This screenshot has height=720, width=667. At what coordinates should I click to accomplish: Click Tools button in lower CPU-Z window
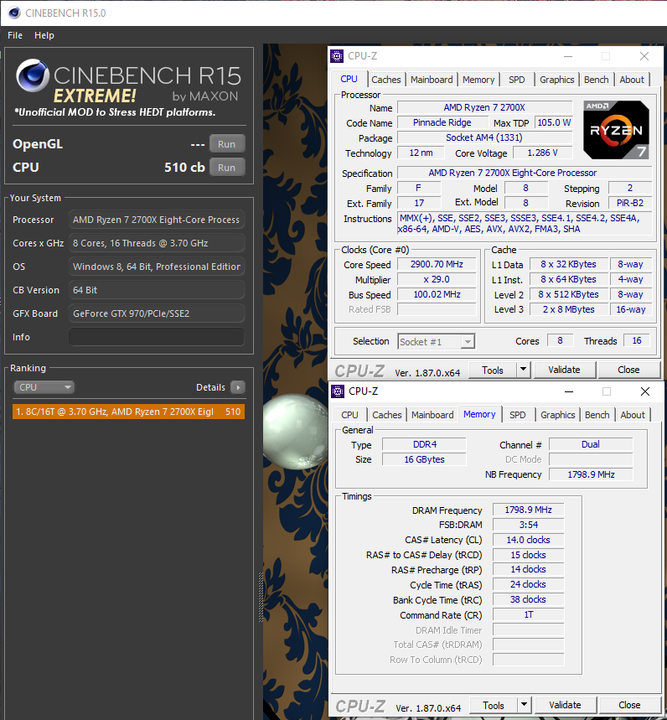[493, 705]
